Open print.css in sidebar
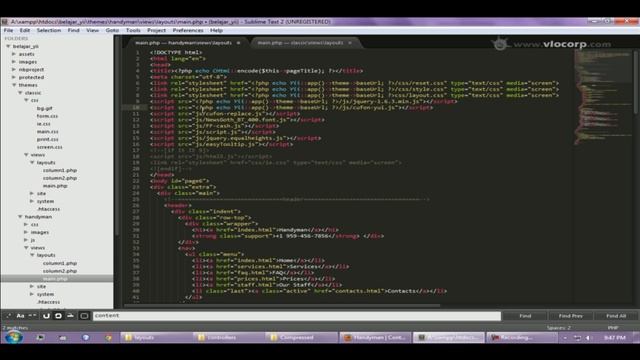This screenshot has width=640, height=360. coord(48,139)
